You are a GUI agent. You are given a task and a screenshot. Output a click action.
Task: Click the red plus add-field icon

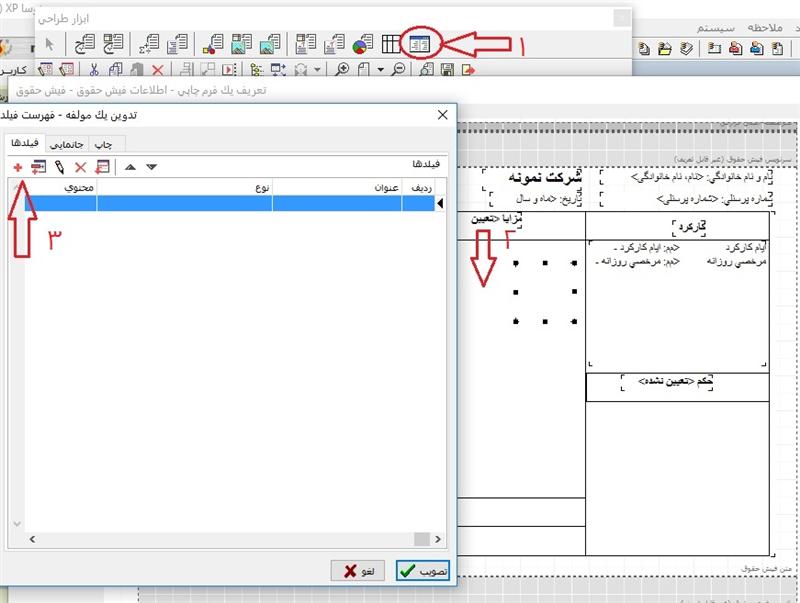pyautogui.click(x=18, y=167)
